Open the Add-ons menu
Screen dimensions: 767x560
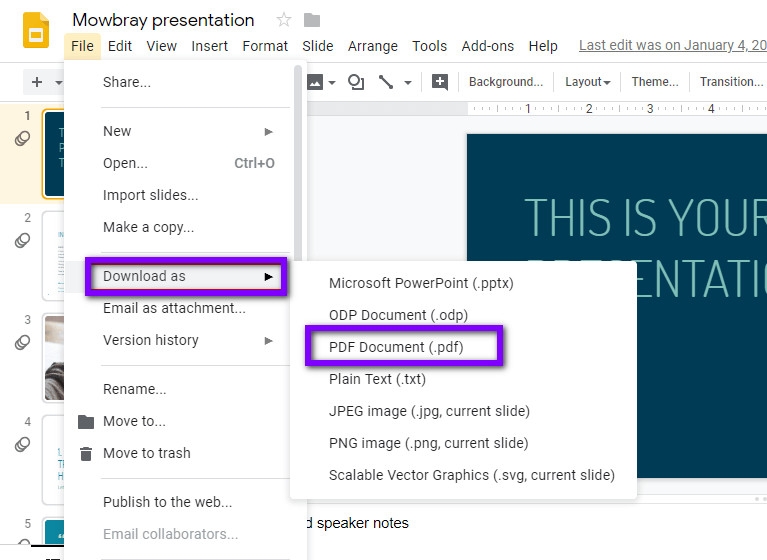tap(488, 46)
